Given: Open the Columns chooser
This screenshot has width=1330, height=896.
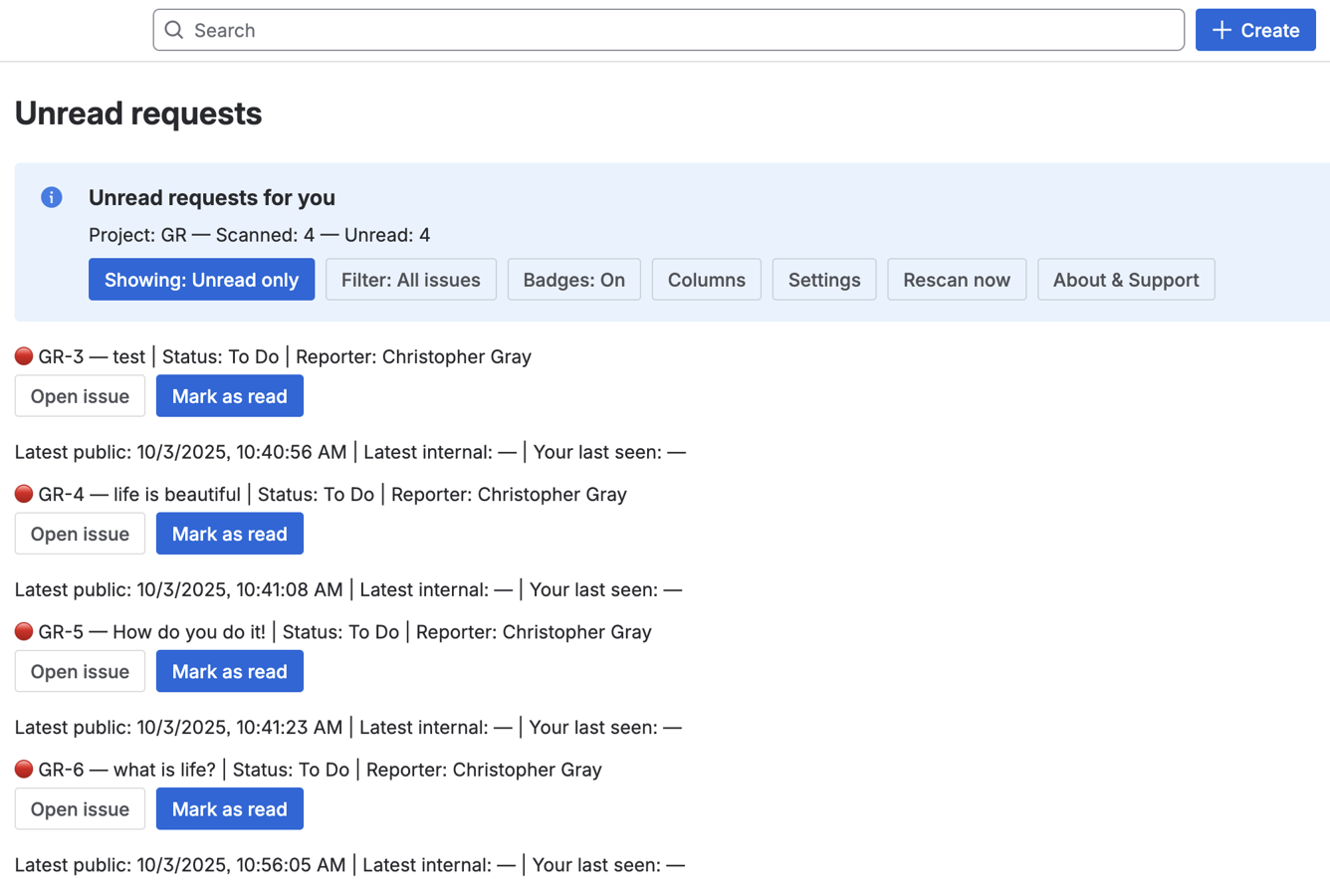Looking at the screenshot, I should [706, 280].
